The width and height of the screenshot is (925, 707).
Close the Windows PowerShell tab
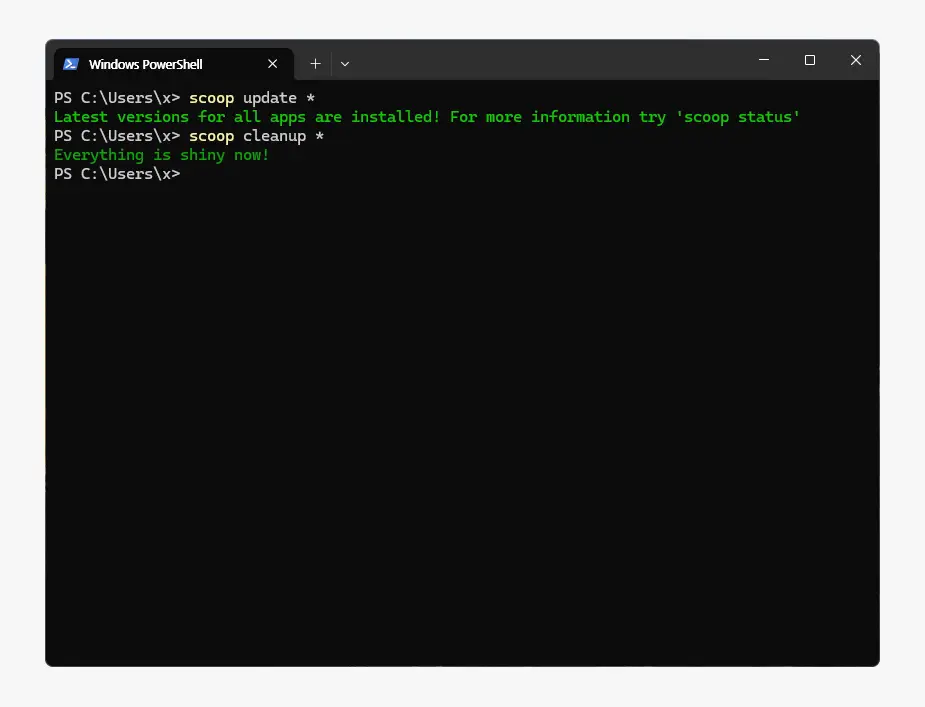point(273,64)
